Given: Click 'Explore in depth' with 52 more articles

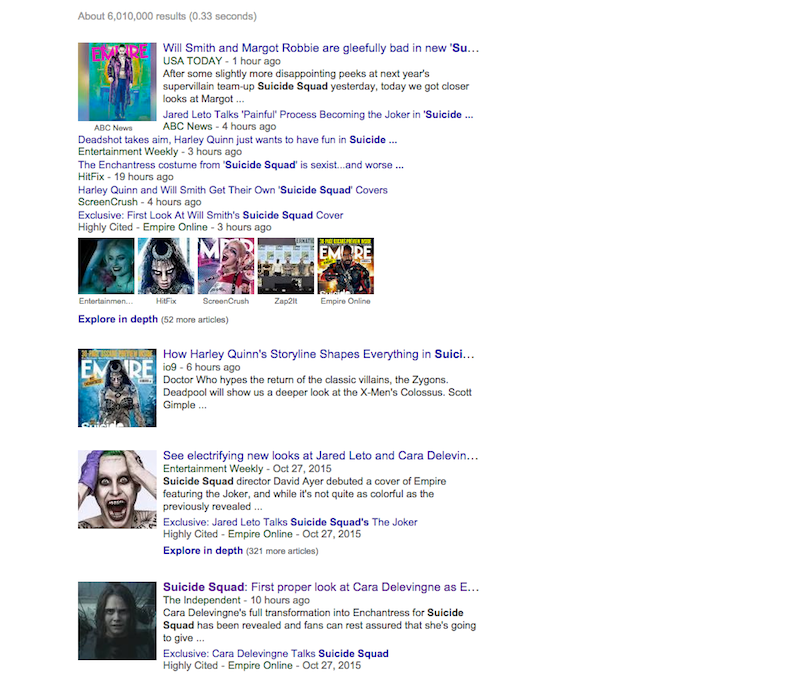Looking at the screenshot, I should coord(118,319).
